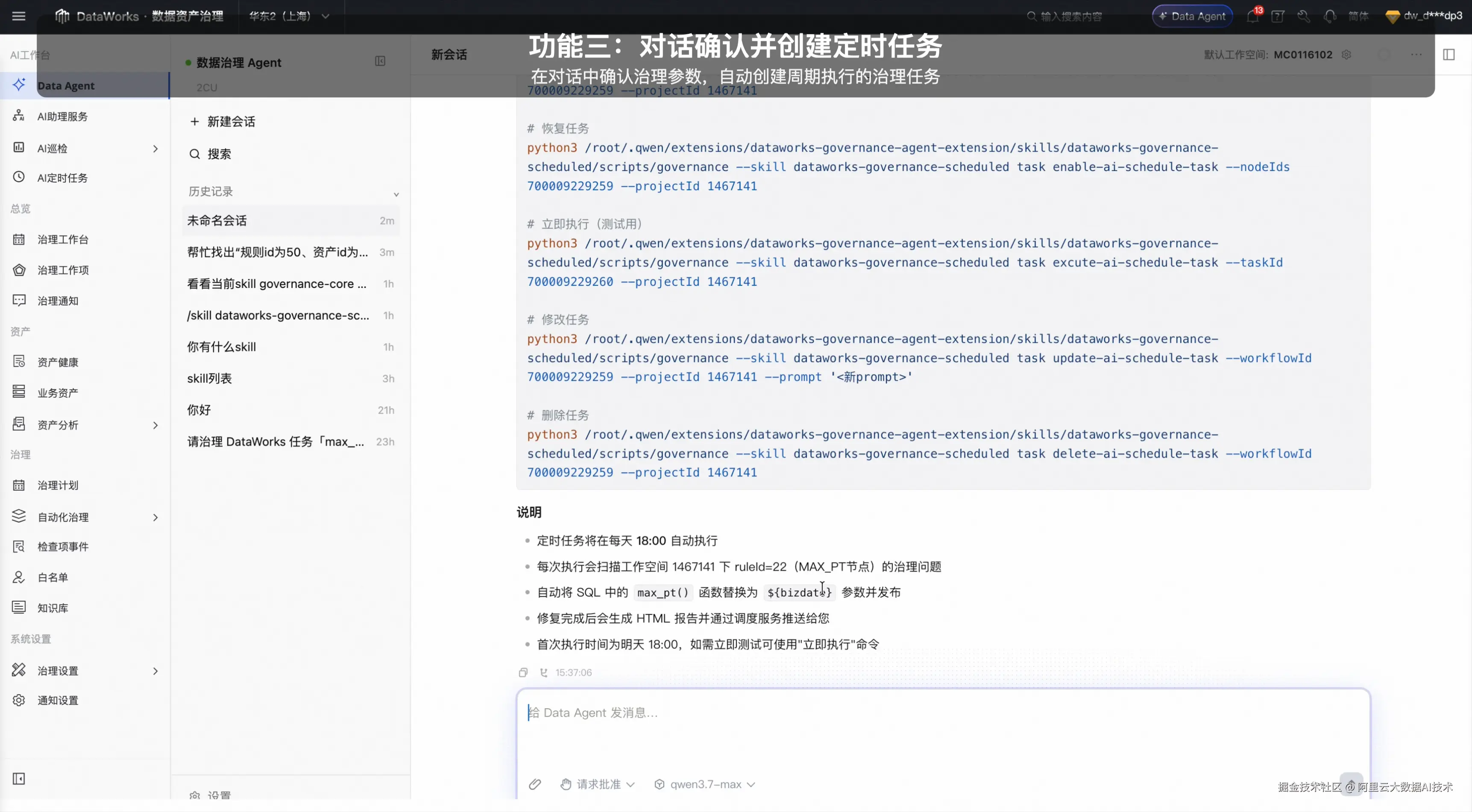Toggle the right side panel layout icon

pyautogui.click(x=1449, y=55)
